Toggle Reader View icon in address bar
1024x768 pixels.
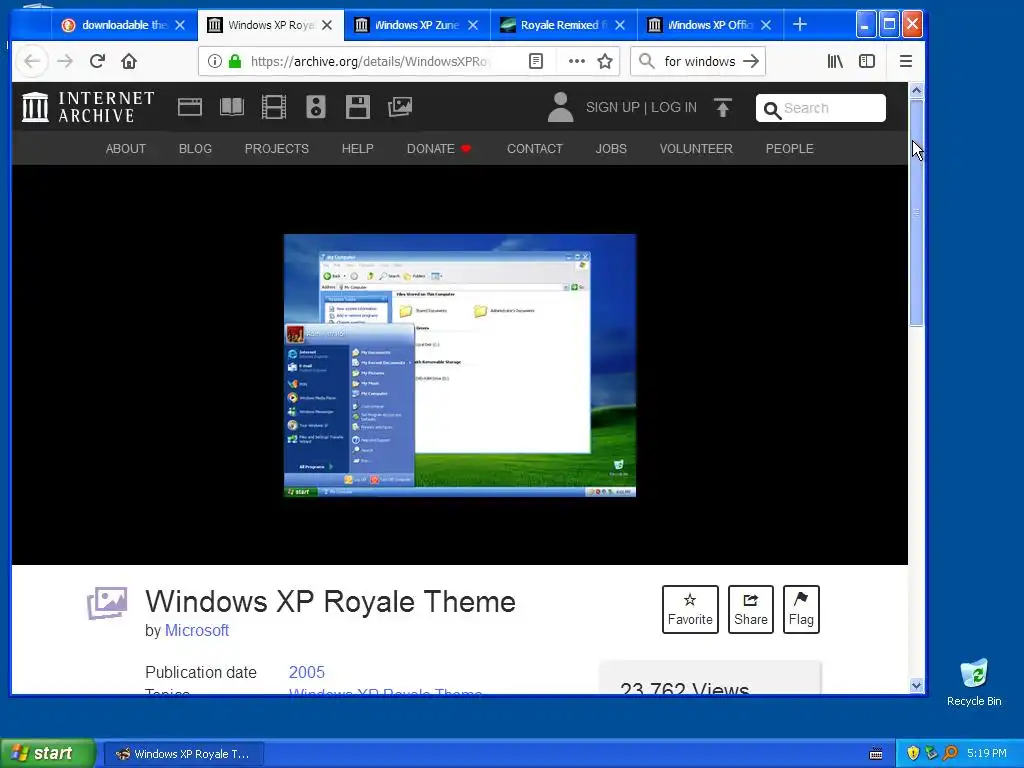[536, 61]
